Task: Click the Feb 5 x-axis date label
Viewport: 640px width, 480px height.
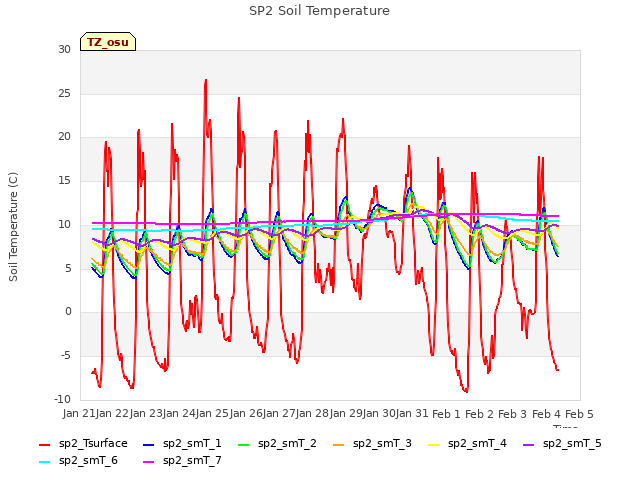Action: (x=579, y=413)
